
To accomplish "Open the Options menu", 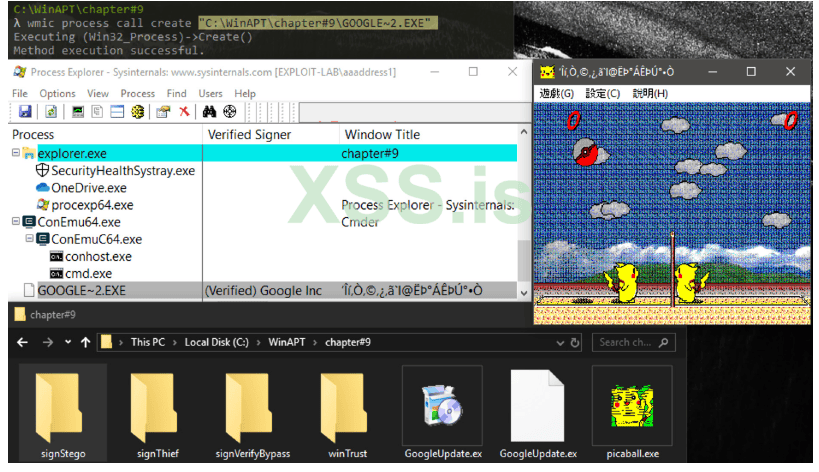I will click(57, 93).
